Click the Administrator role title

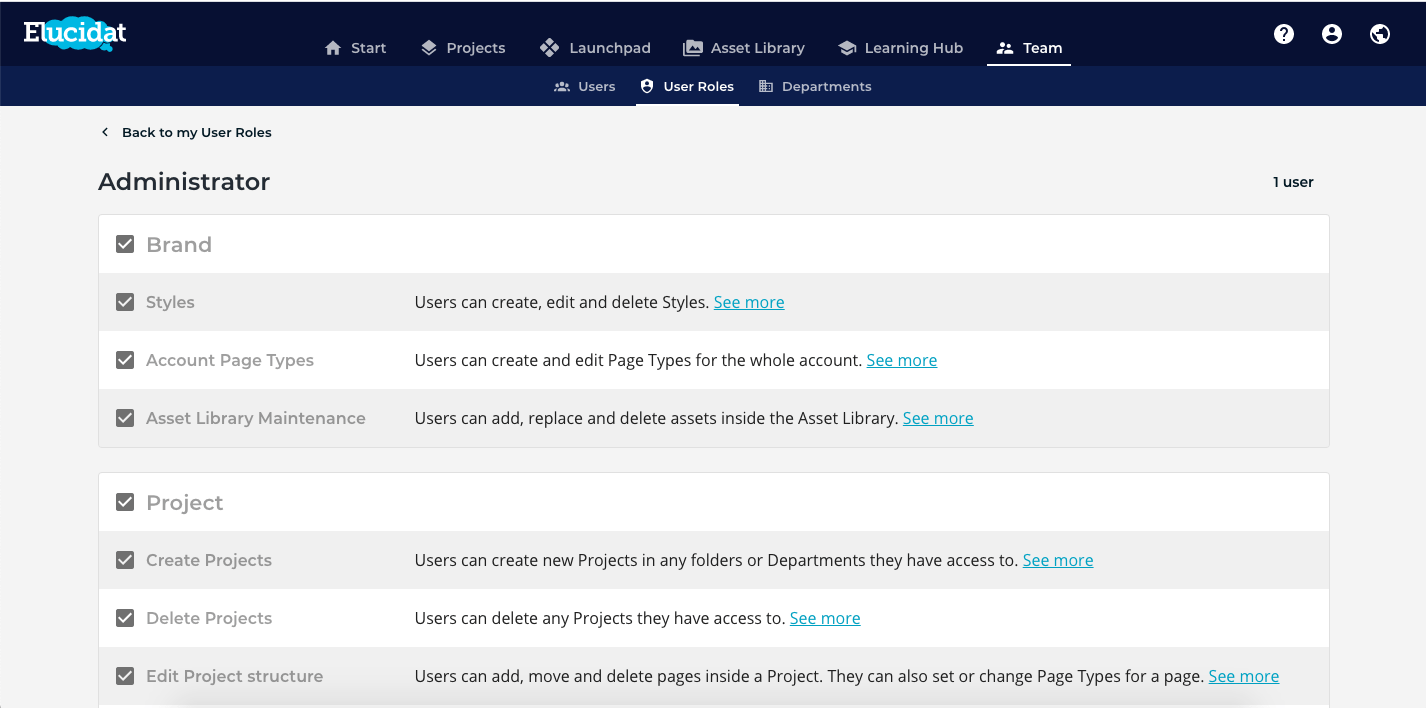pyautogui.click(x=184, y=182)
